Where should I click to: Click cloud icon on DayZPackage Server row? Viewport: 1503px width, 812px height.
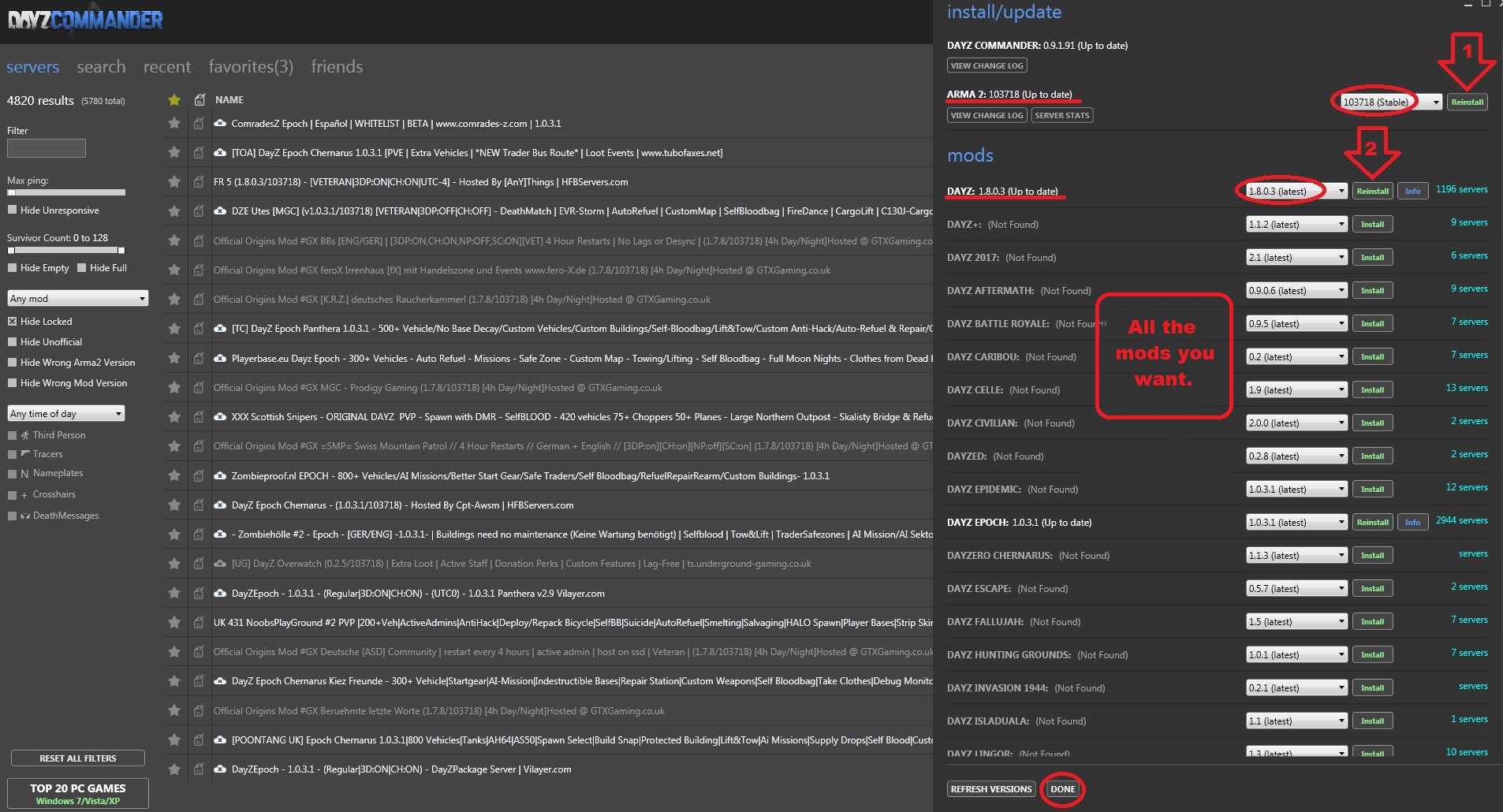220,769
